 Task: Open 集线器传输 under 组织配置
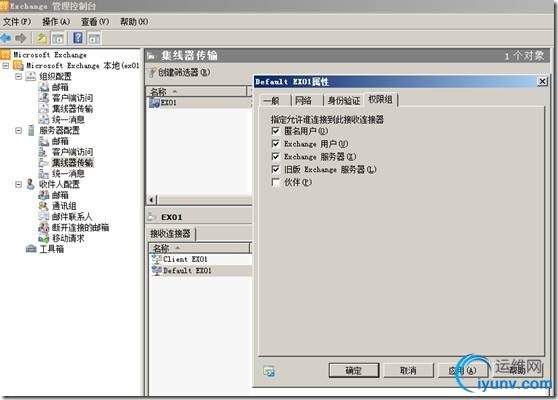pos(72,109)
